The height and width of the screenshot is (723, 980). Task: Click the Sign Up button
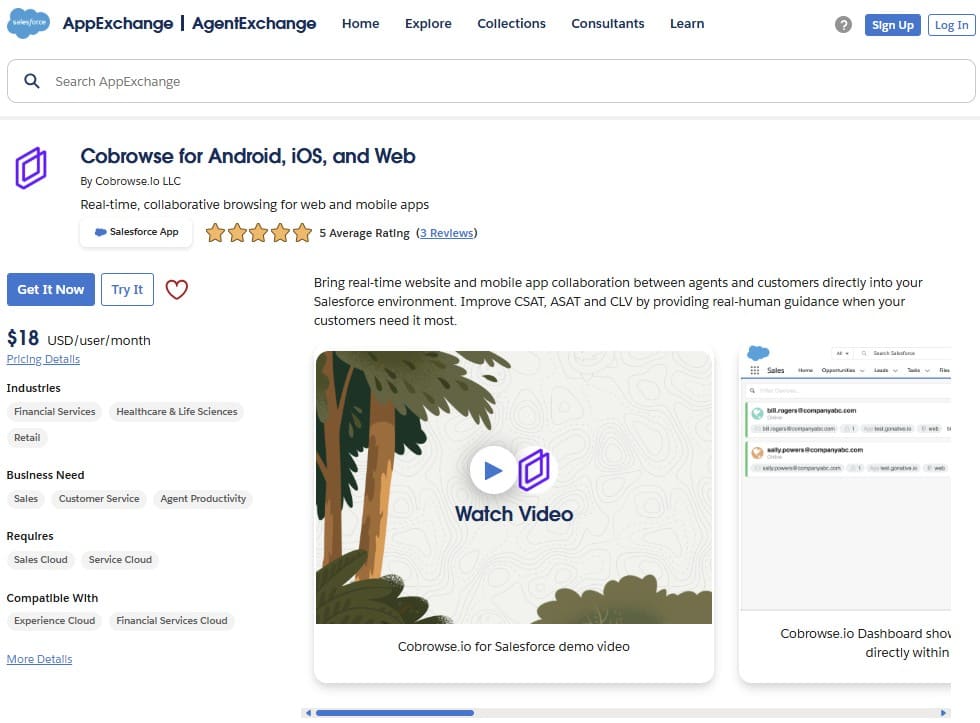coord(892,25)
